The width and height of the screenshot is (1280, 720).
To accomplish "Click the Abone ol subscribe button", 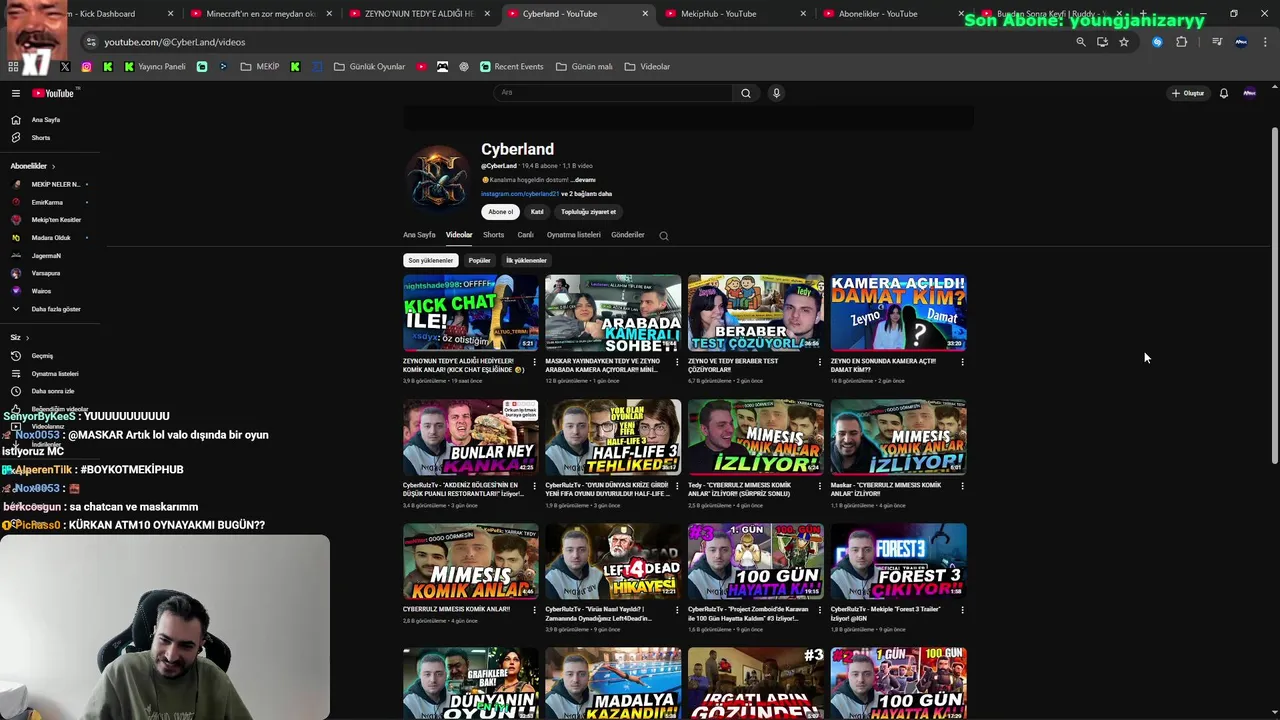I will pos(500,212).
